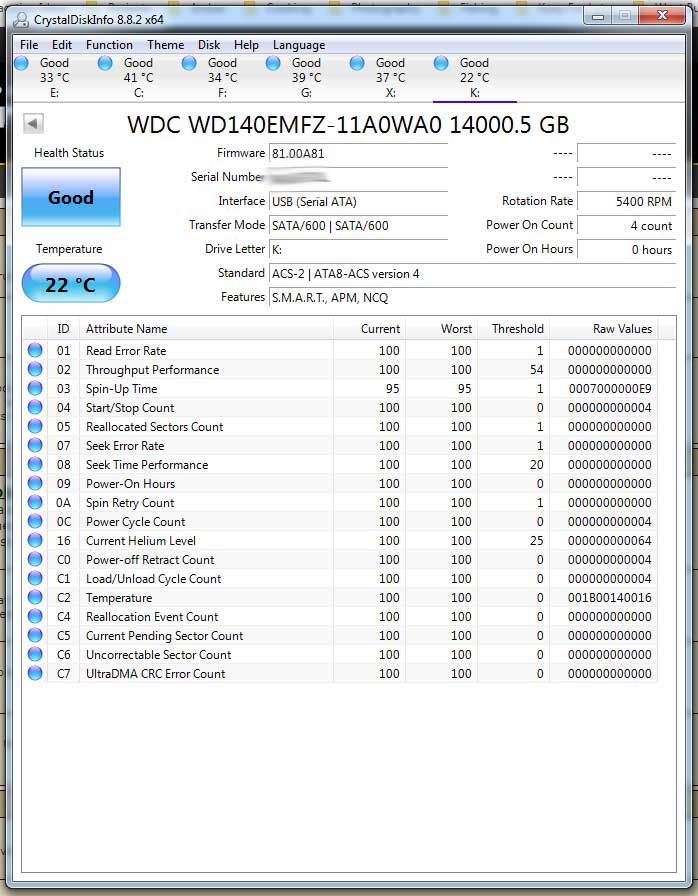This screenshot has height=896, width=698.
Task: Switch to the C: drive tab
Action: coord(138,78)
